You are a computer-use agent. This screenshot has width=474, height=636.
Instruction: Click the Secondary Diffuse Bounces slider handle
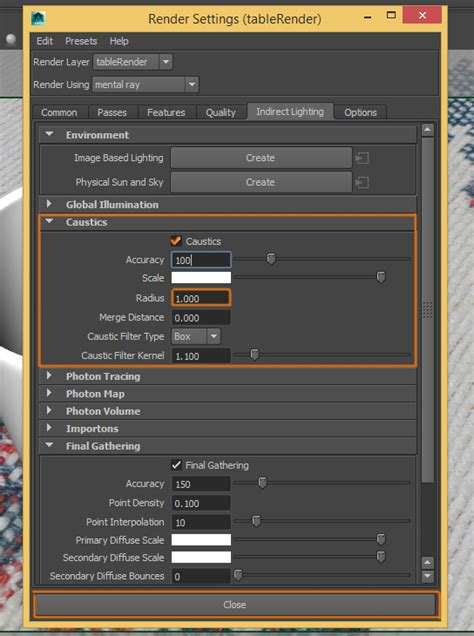tap(238, 575)
